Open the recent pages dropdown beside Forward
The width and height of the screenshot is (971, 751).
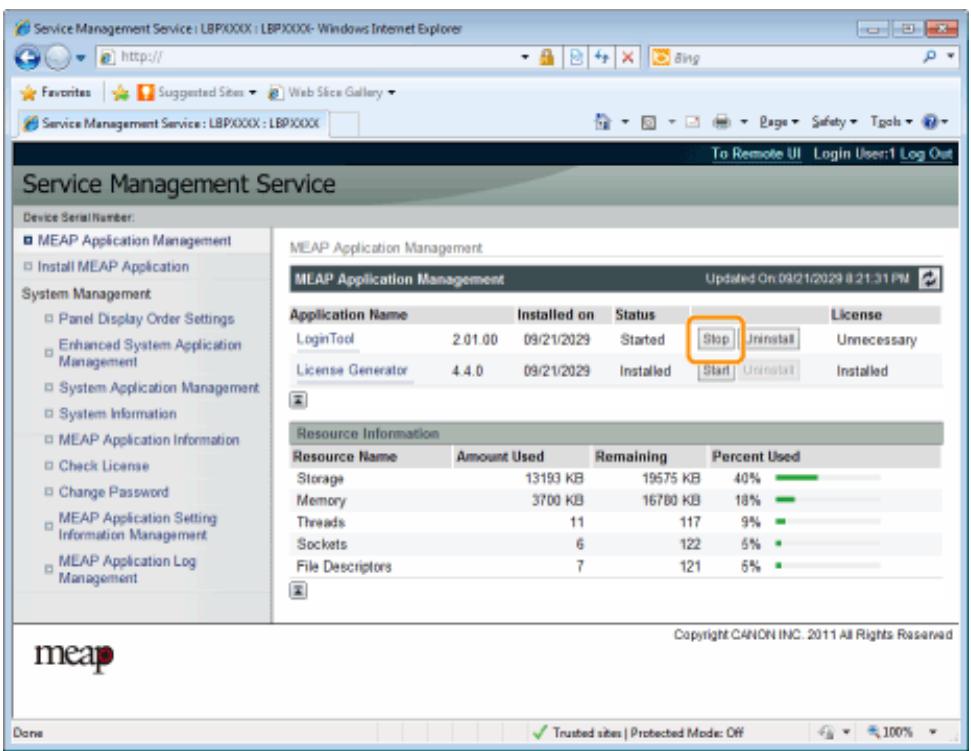[x=81, y=58]
